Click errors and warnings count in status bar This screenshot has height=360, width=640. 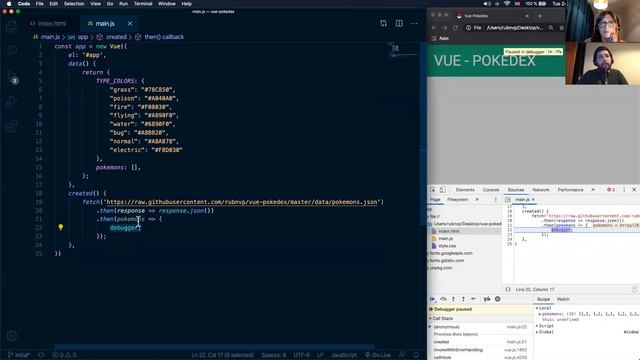(x=64, y=355)
